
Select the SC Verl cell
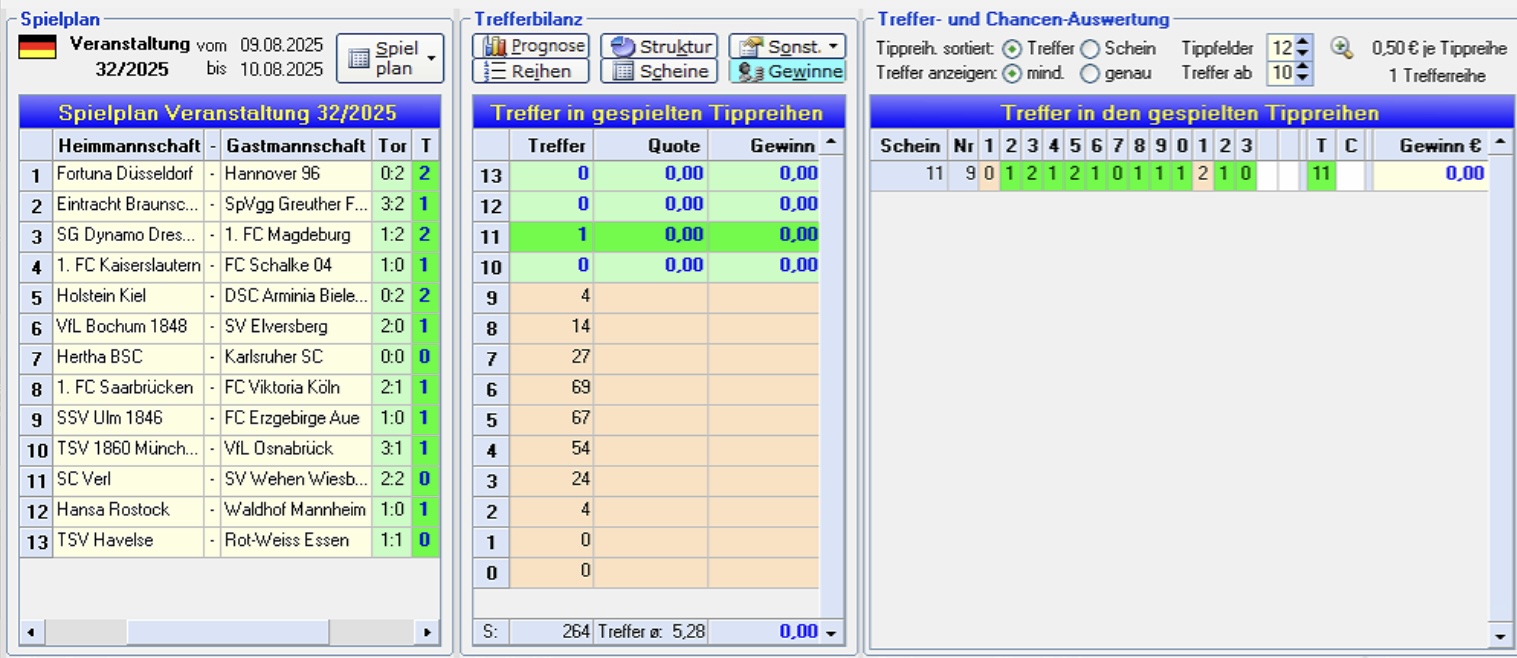coord(129,480)
